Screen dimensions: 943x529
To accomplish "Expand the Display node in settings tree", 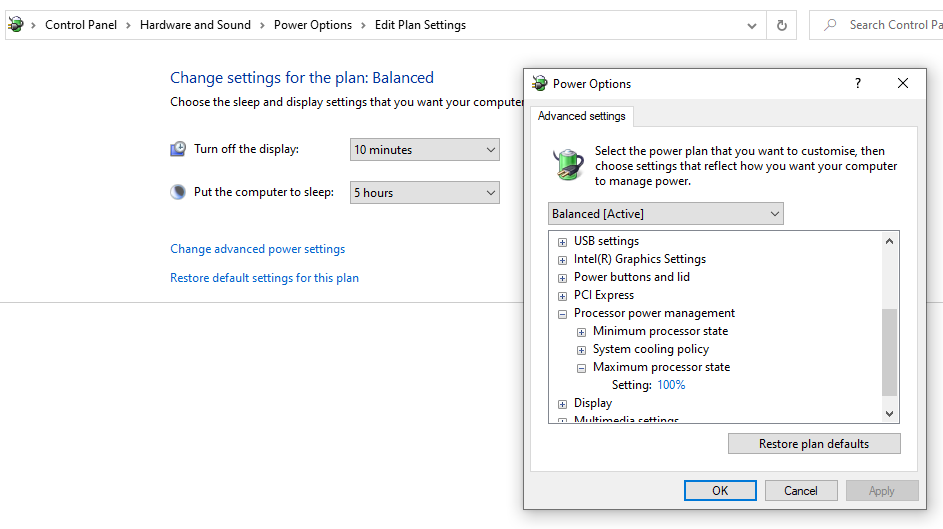I will tap(562, 404).
